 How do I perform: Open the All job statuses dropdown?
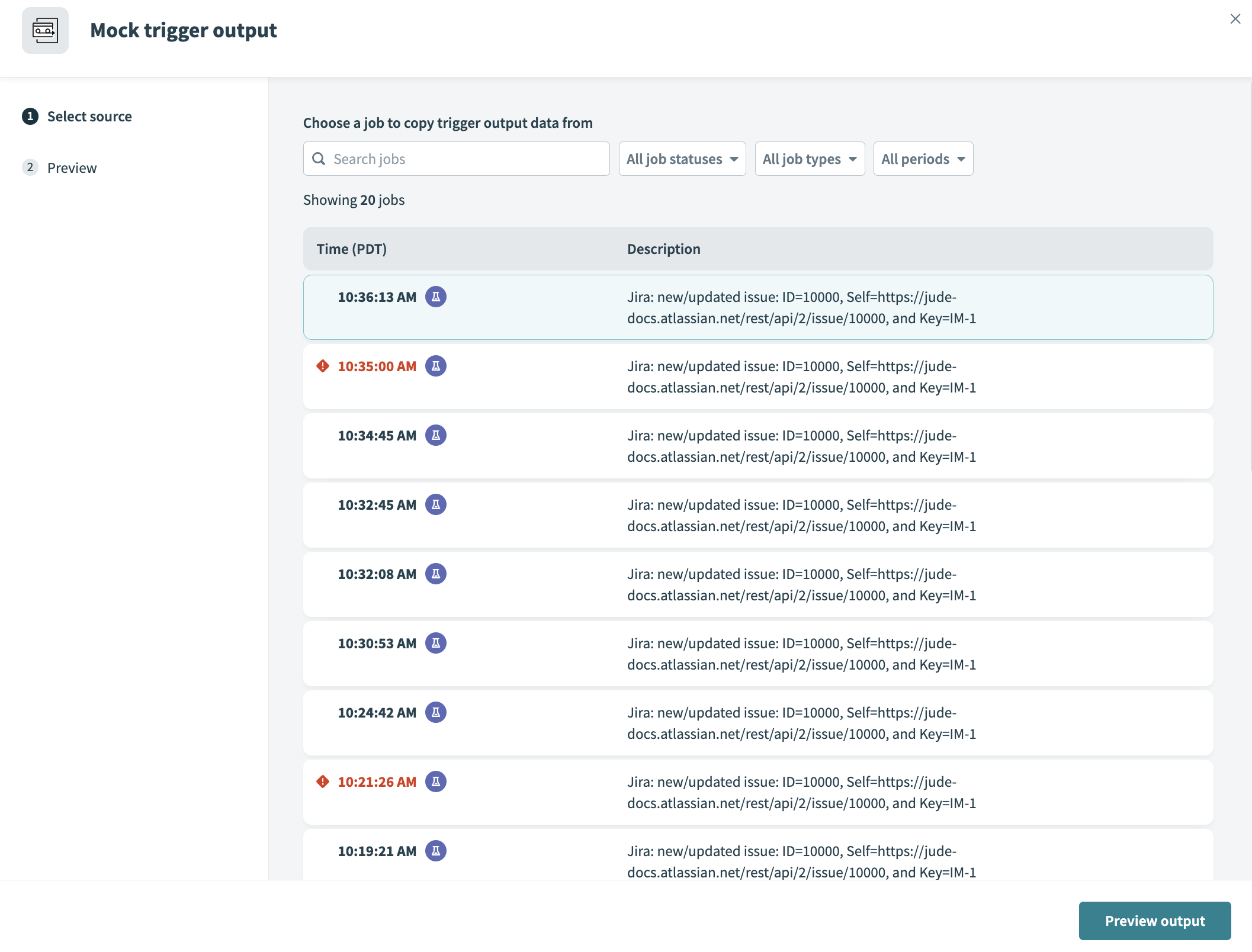(x=681, y=158)
